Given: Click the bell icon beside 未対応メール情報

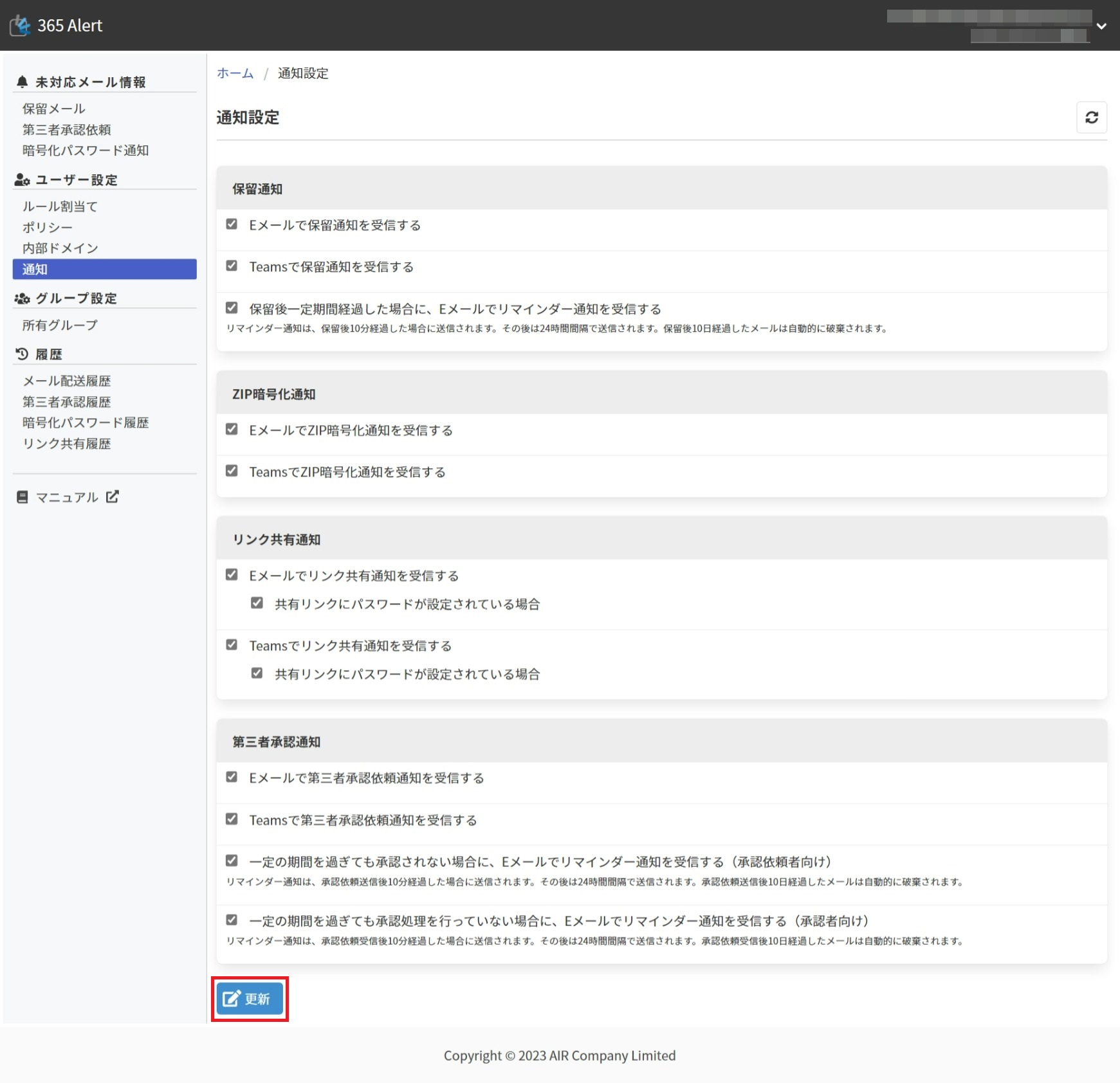Looking at the screenshot, I should (x=22, y=82).
